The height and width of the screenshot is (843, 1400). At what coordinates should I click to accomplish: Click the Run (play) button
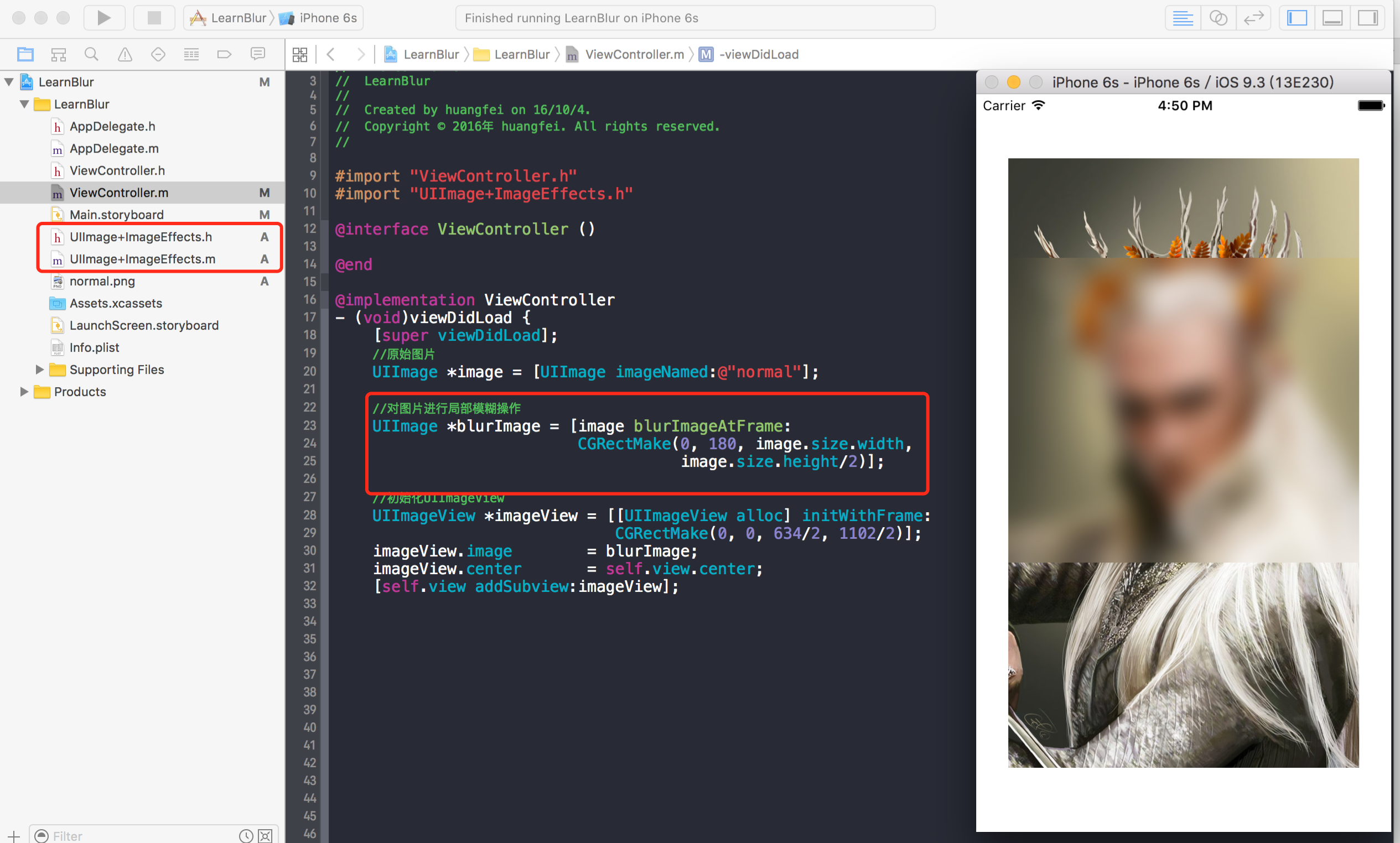[x=103, y=18]
